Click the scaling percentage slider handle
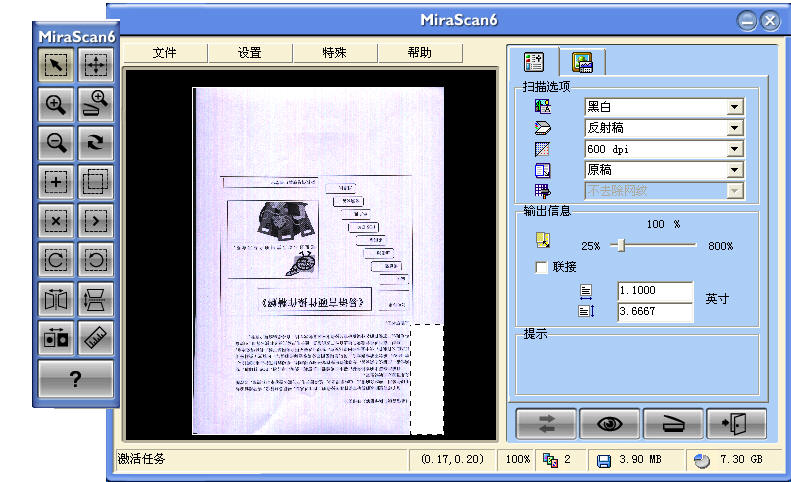The height and width of the screenshot is (482, 791). (620, 245)
